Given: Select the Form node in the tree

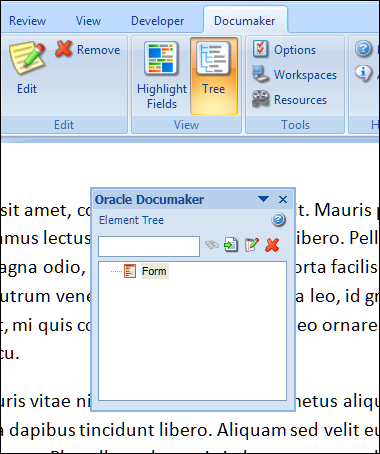Looking at the screenshot, I should (154, 271).
